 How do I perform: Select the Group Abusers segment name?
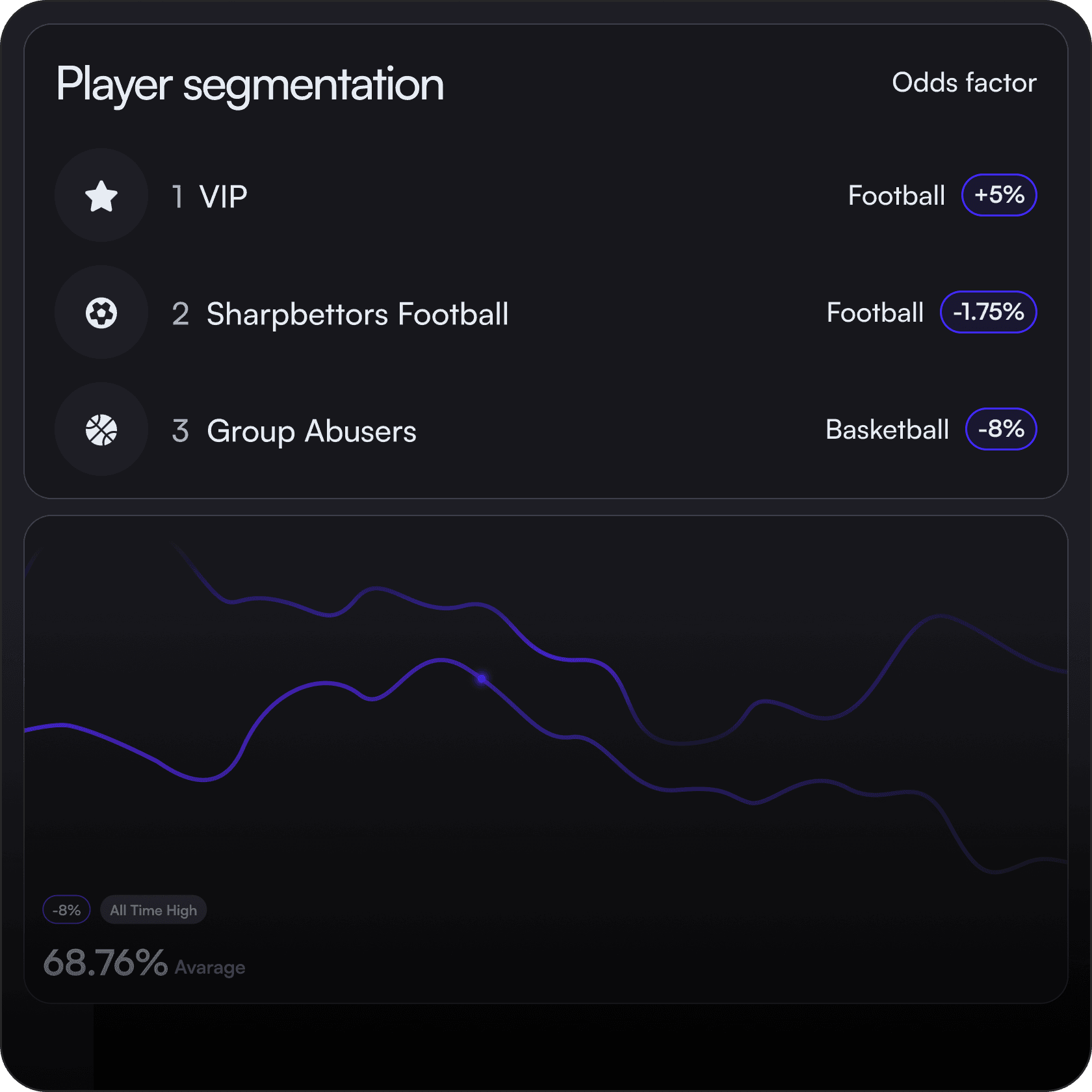[x=311, y=431]
